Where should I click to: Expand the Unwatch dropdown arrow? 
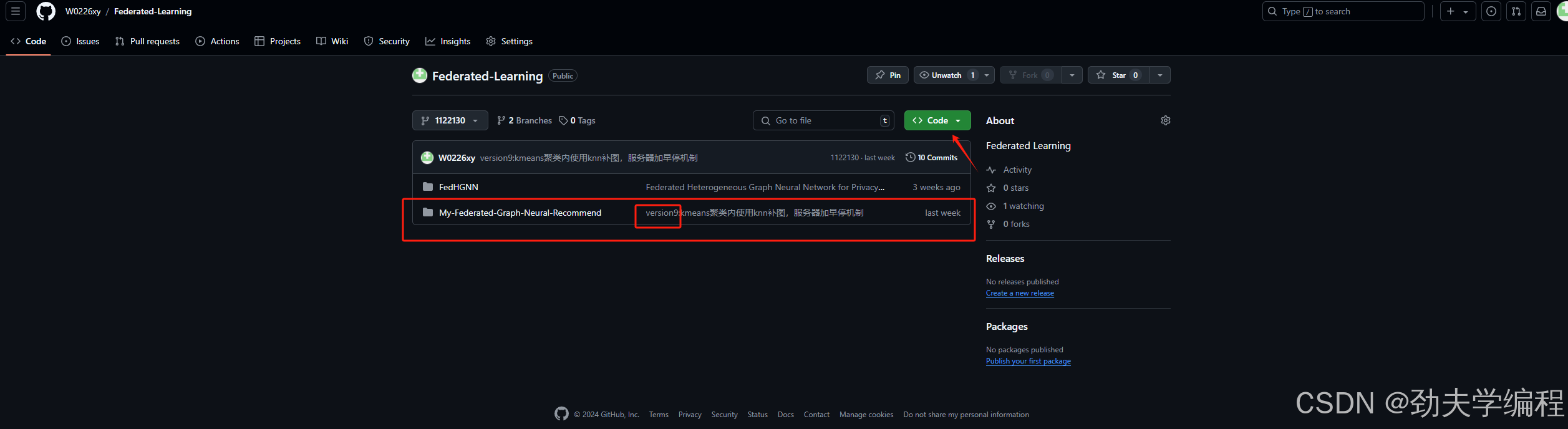coord(987,75)
